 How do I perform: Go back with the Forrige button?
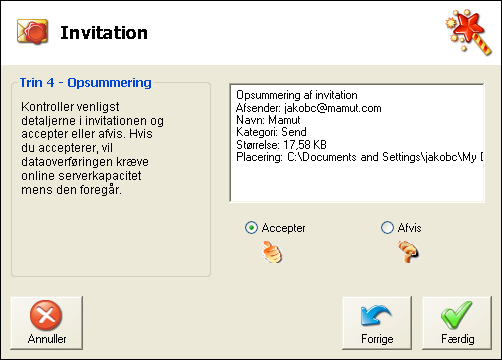tap(377, 323)
